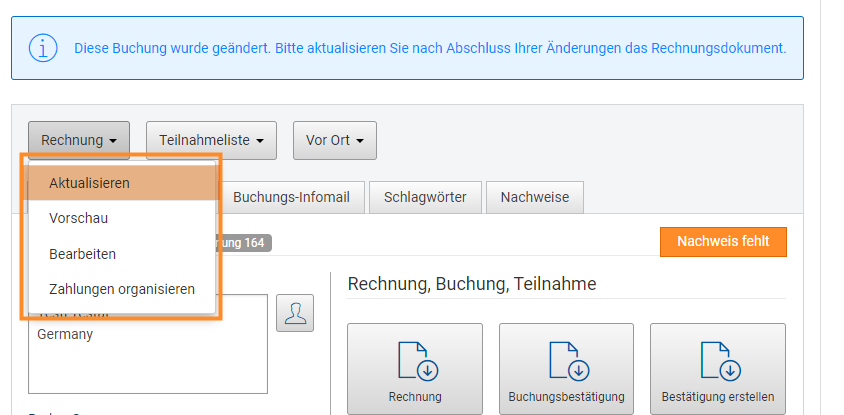Image resolution: width=844 pixels, height=415 pixels.
Task: Collapse the Rechnung dropdown button
Action: tap(79, 141)
